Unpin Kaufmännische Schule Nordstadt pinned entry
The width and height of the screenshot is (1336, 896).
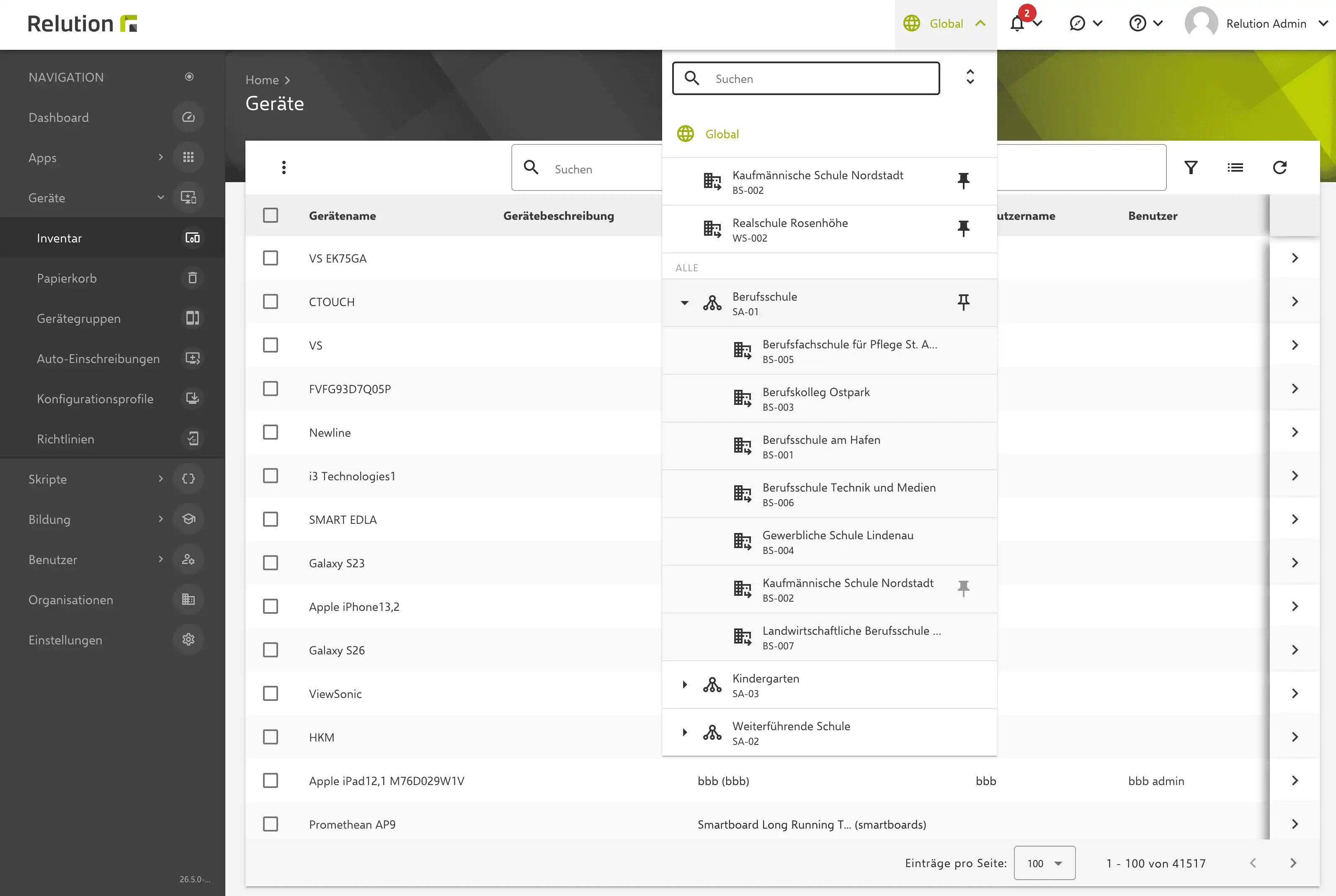963,181
